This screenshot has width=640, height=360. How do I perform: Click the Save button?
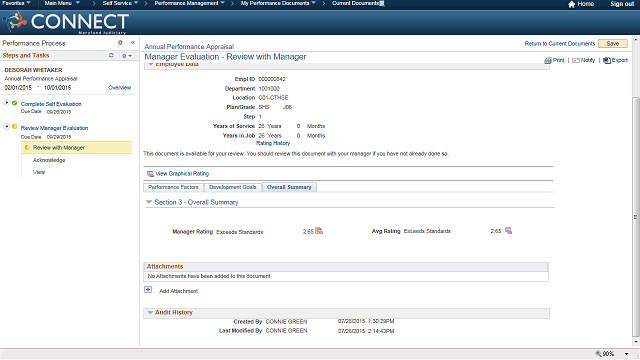pos(613,44)
